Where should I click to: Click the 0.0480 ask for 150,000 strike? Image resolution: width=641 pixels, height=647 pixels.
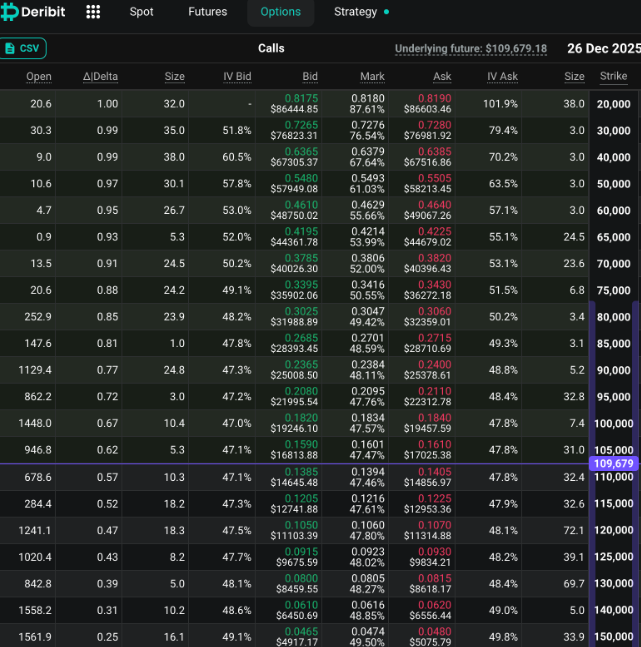pyautogui.click(x=434, y=632)
